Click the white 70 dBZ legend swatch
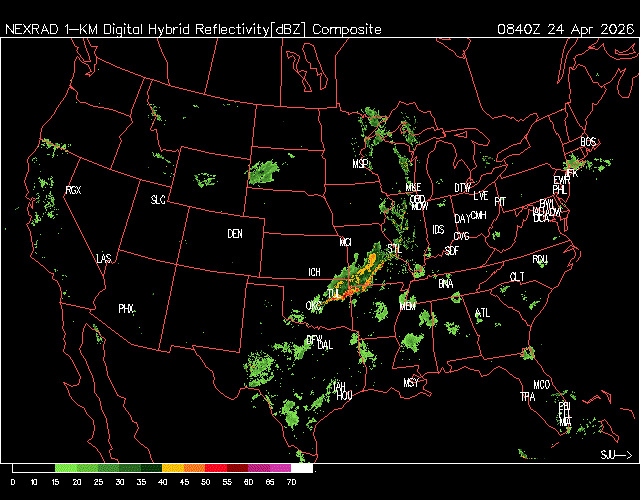This screenshot has height=500, width=640. [302, 468]
